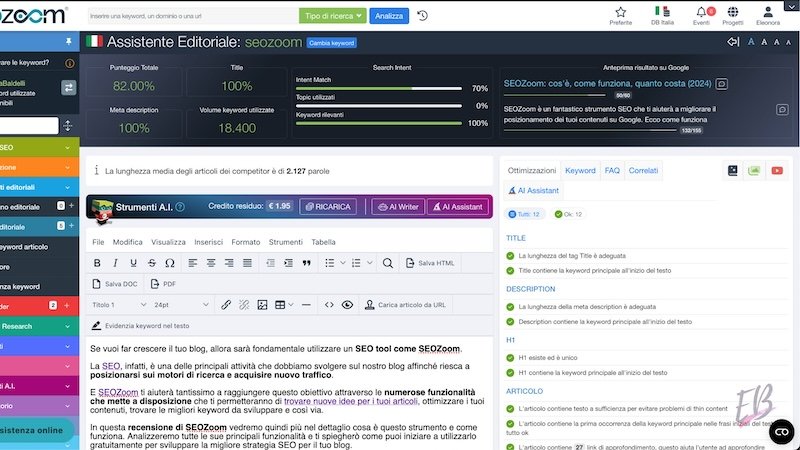Insert blockquote
This screenshot has width=800, height=450.
(307, 263)
